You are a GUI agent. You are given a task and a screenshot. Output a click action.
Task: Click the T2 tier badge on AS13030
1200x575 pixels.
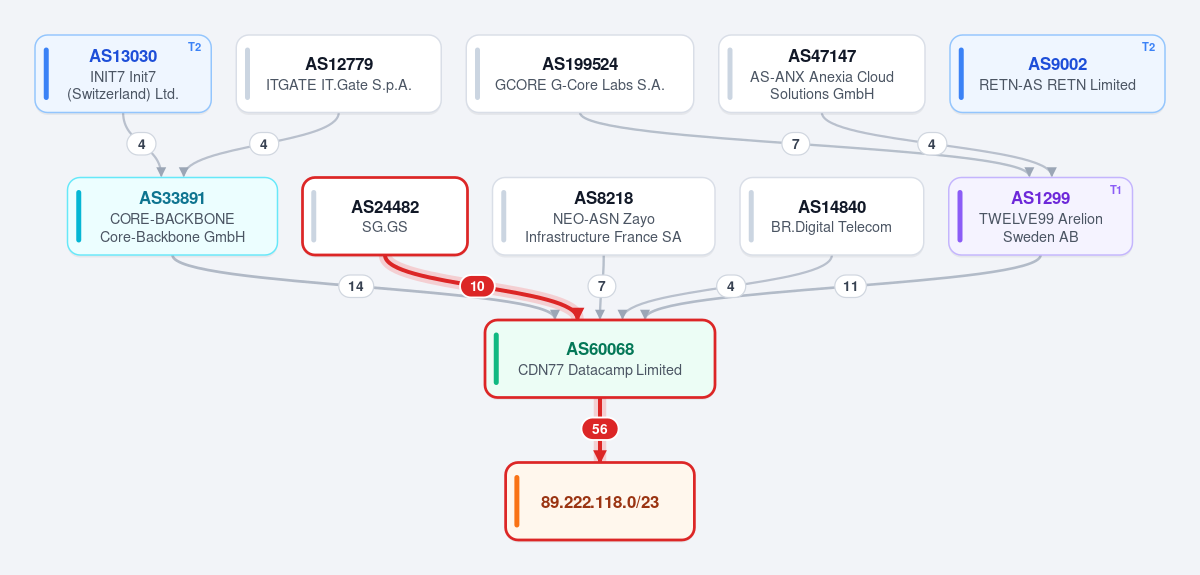tap(194, 47)
